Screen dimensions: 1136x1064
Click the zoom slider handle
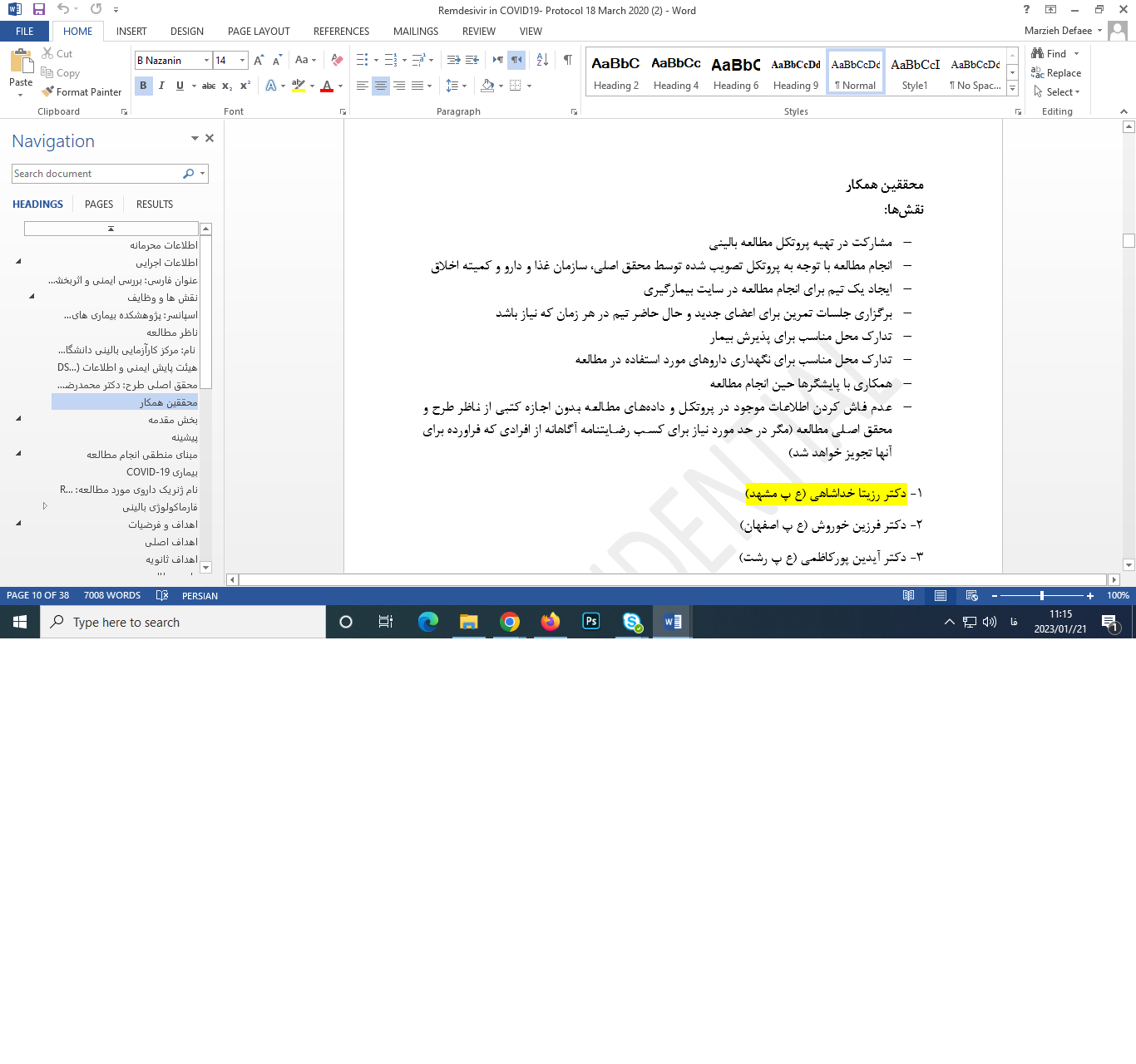[x=1042, y=595]
